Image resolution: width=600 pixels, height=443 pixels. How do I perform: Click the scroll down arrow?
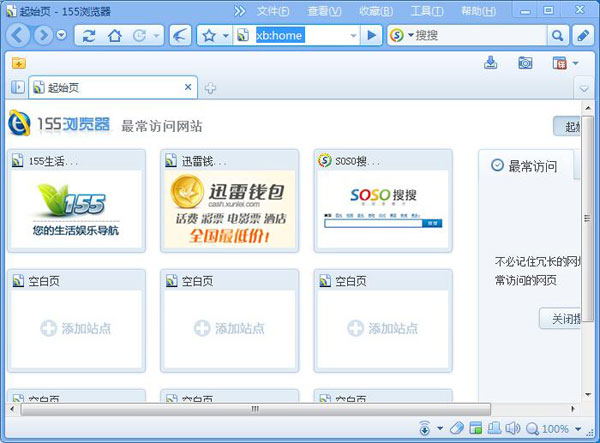click(588, 395)
